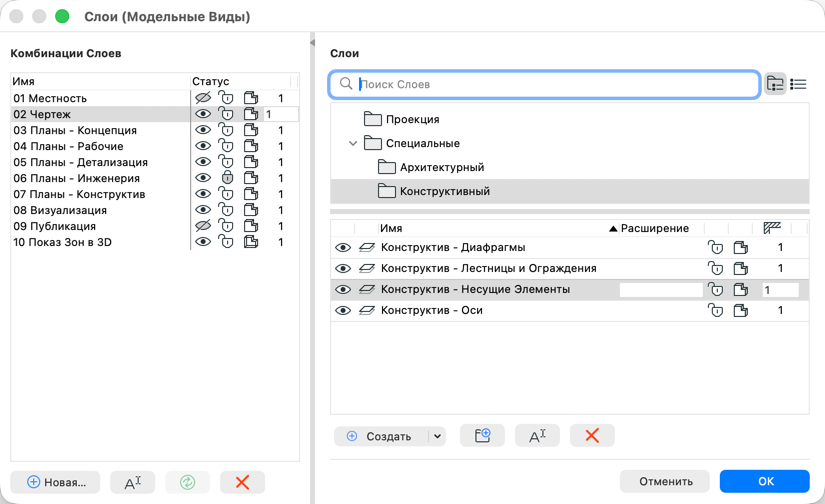
Task: Switch to flat list view of layers
Action: tap(798, 84)
